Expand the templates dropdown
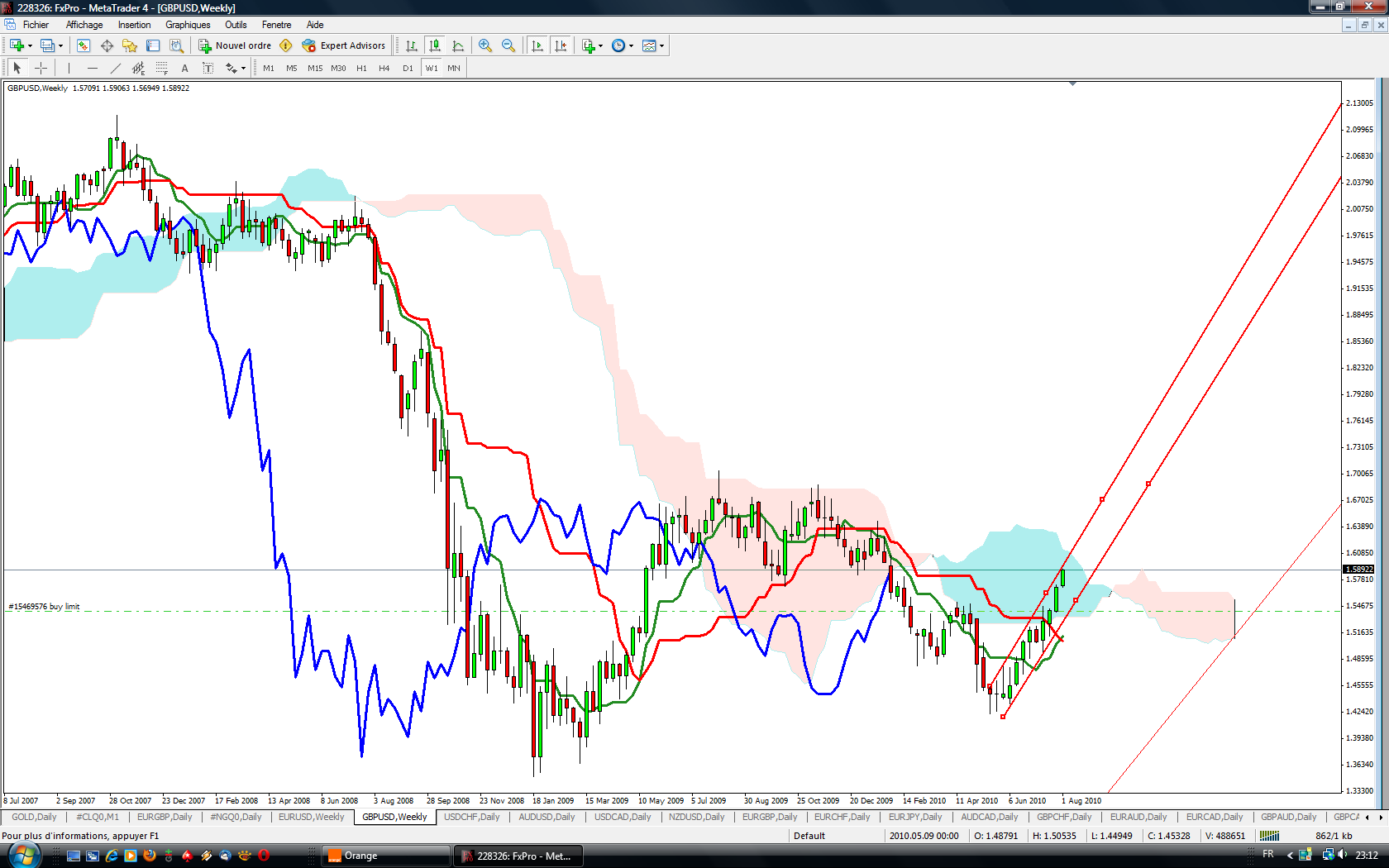This screenshot has width=1389, height=868. click(661, 45)
